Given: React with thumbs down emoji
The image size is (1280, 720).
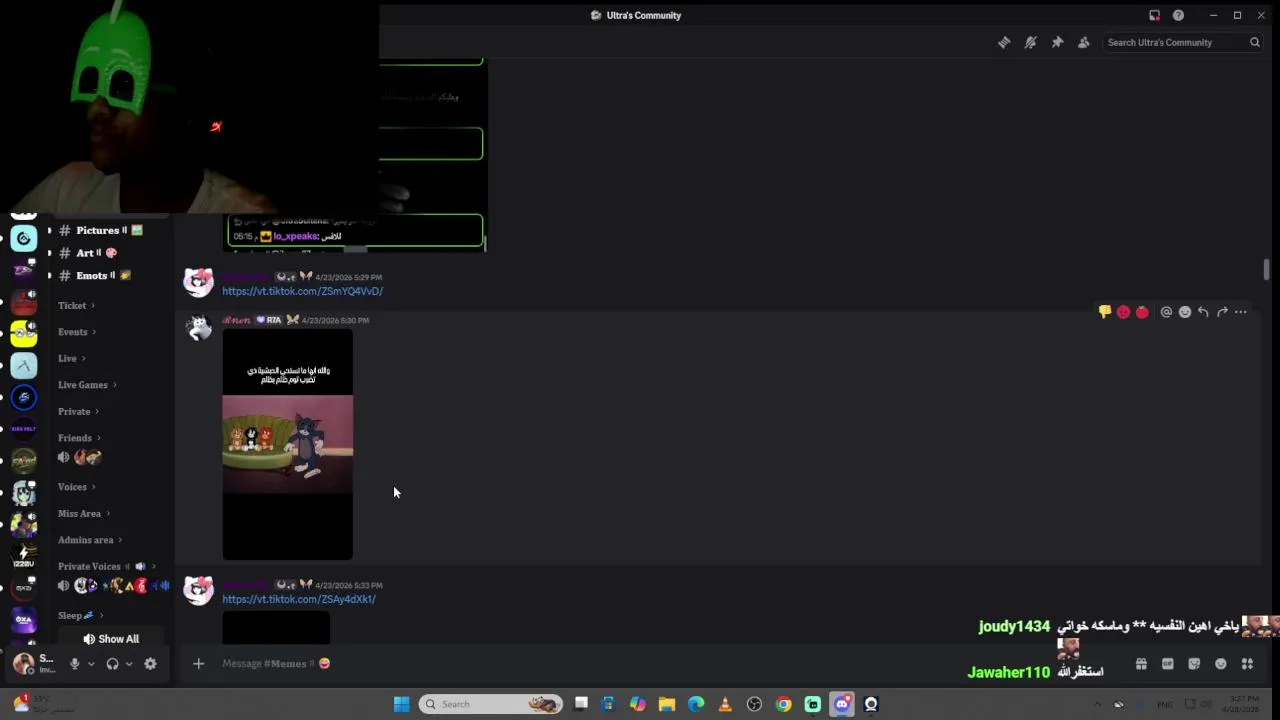Looking at the screenshot, I should 1105,312.
